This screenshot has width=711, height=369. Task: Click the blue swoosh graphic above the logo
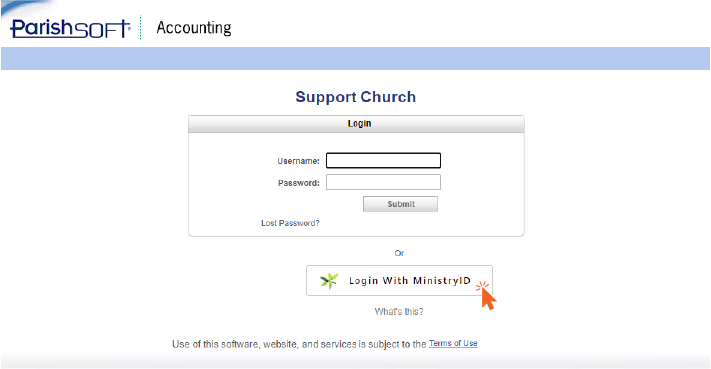click(x=27, y=8)
